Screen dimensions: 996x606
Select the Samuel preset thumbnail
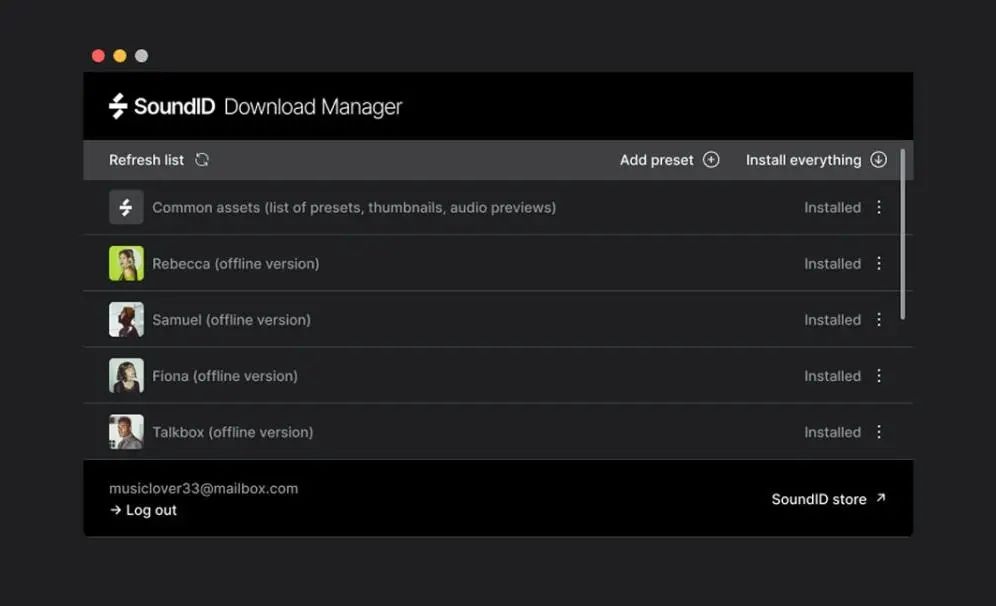click(x=126, y=320)
